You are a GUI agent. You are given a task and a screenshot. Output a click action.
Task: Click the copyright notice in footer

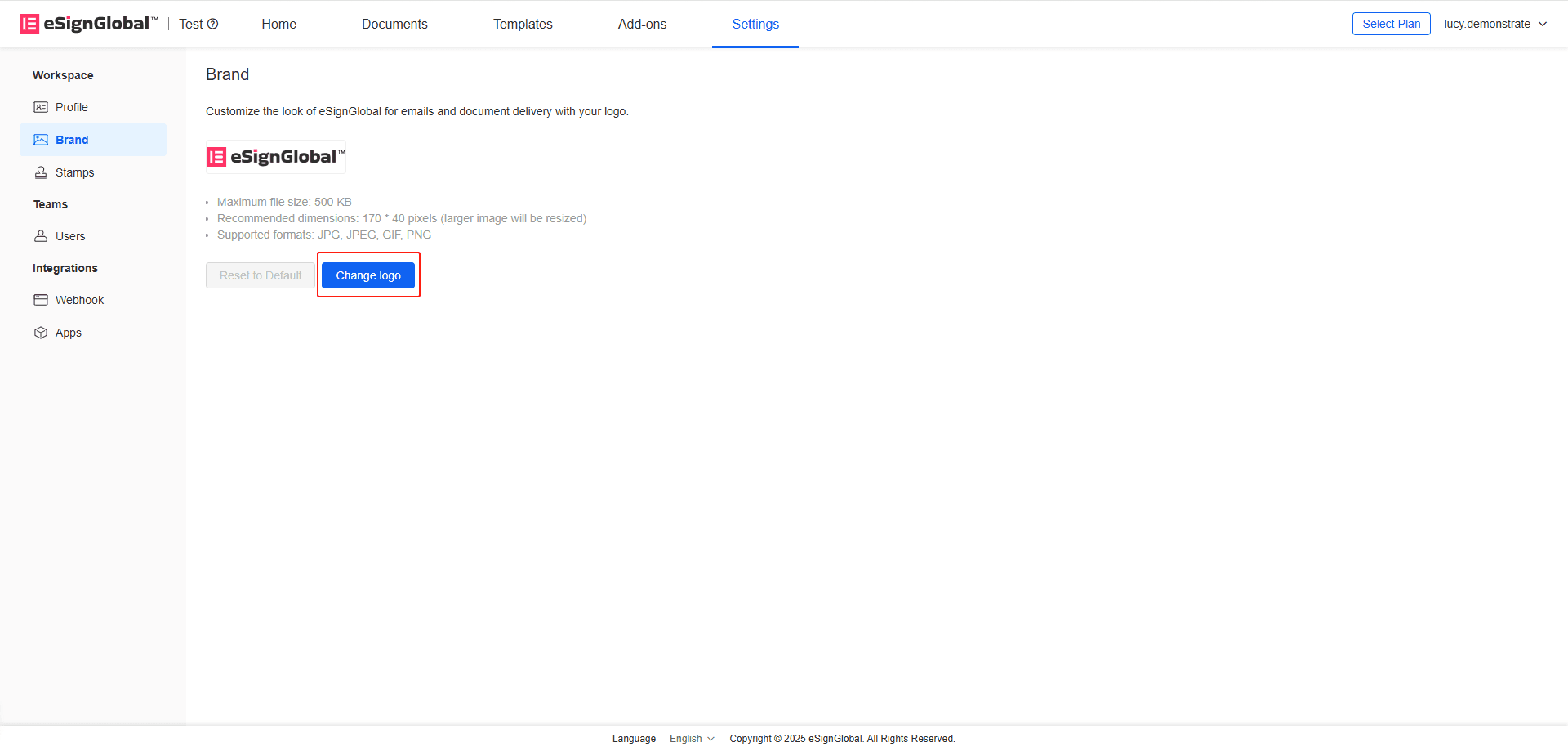842,739
